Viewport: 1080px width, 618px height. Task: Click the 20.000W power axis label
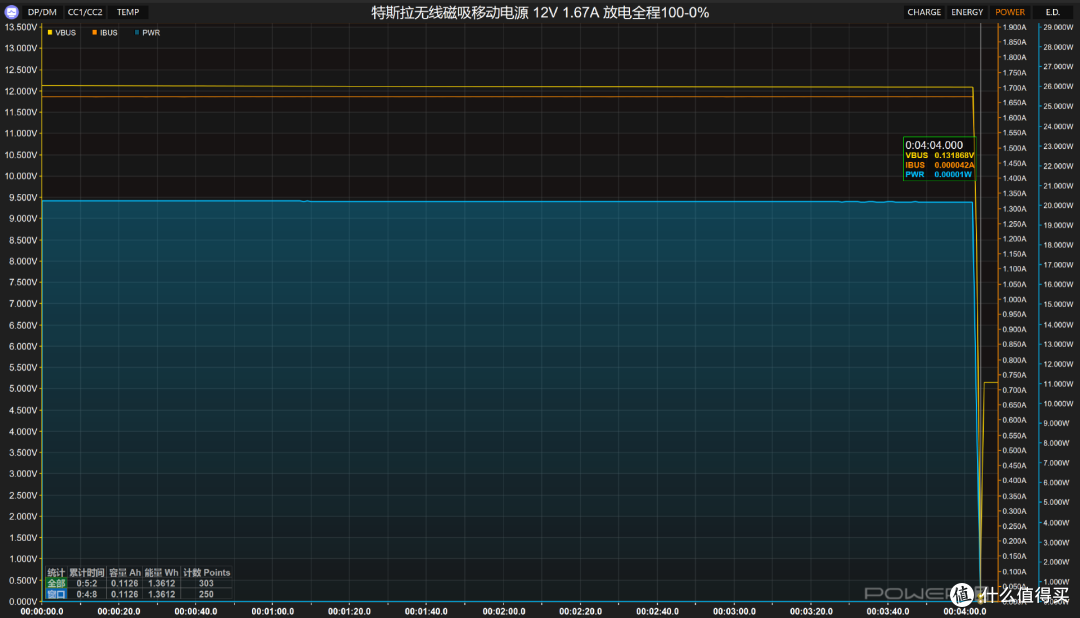(x=1058, y=205)
